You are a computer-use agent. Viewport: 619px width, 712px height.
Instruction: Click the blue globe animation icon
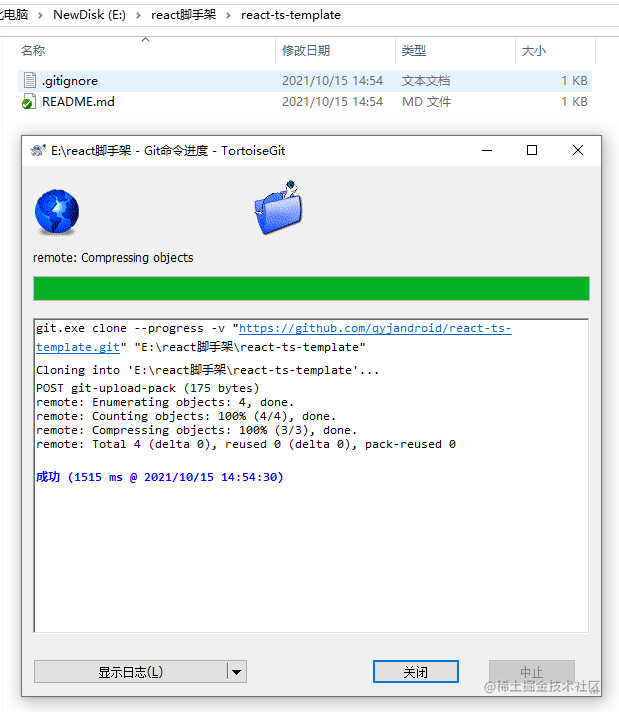pyautogui.click(x=57, y=212)
